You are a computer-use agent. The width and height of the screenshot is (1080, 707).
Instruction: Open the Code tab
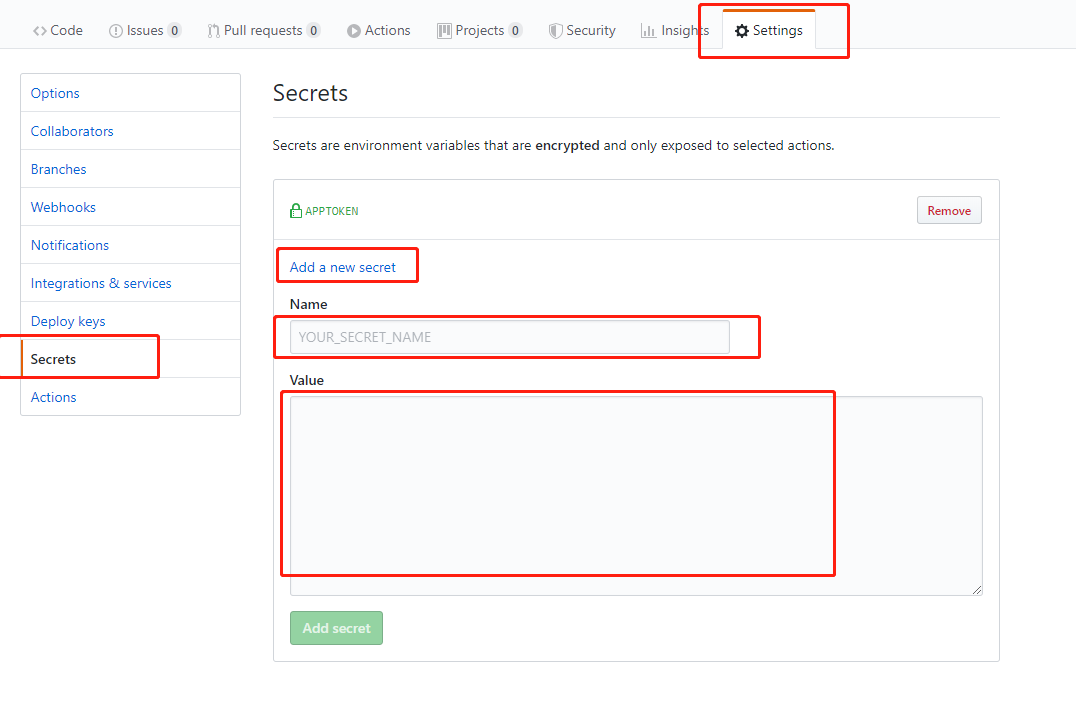pos(58,30)
